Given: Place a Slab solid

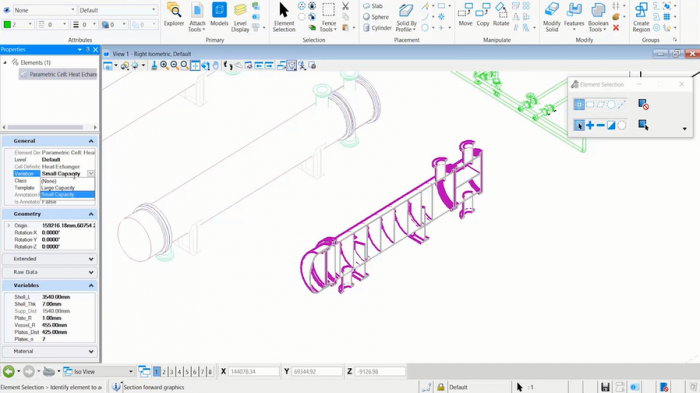Looking at the screenshot, I should 373,6.
